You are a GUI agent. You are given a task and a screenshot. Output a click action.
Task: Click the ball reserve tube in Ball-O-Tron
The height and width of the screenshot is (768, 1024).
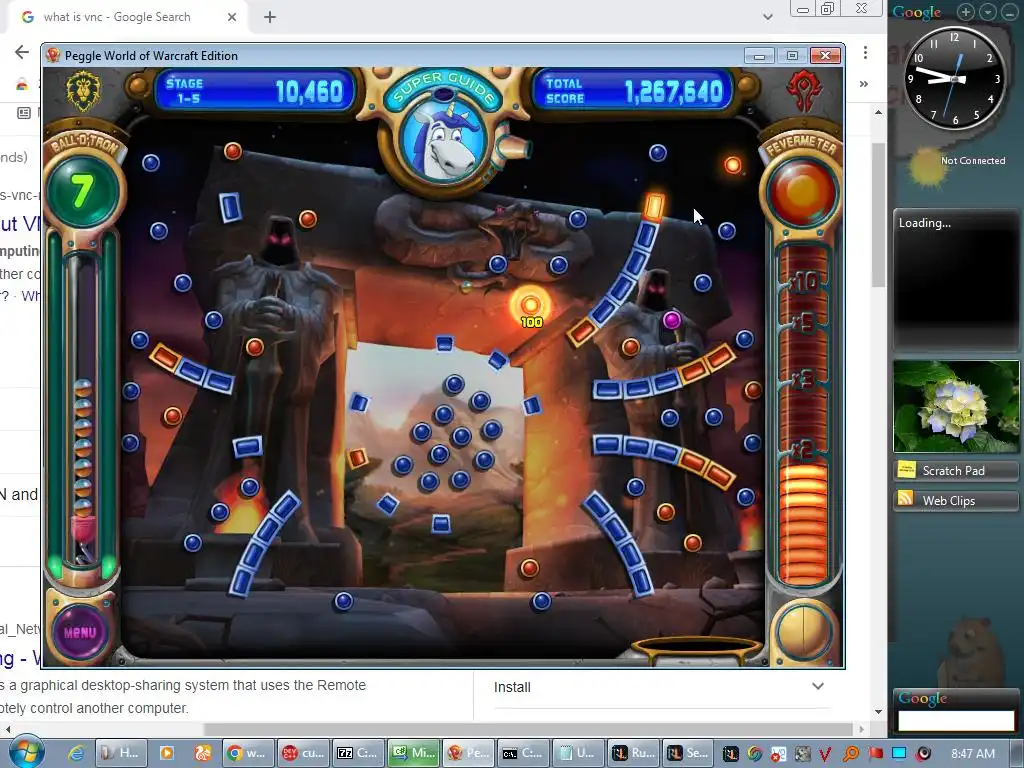coord(83,410)
